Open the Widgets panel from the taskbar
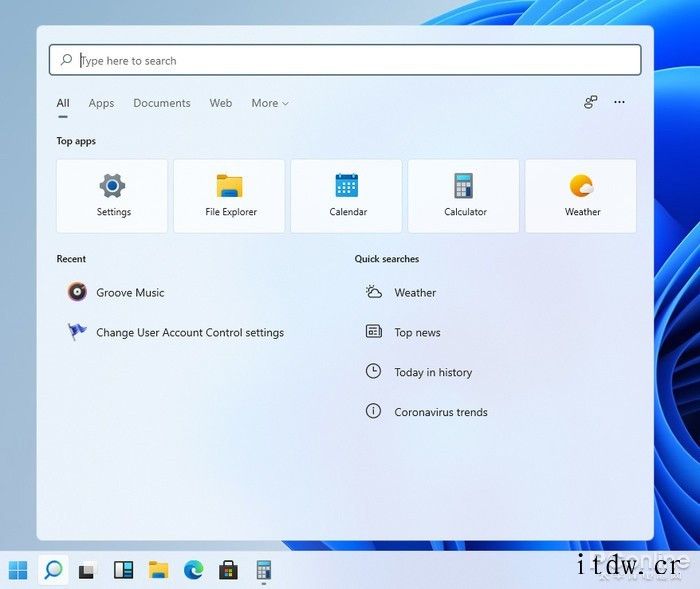700x589 pixels. click(x=123, y=570)
